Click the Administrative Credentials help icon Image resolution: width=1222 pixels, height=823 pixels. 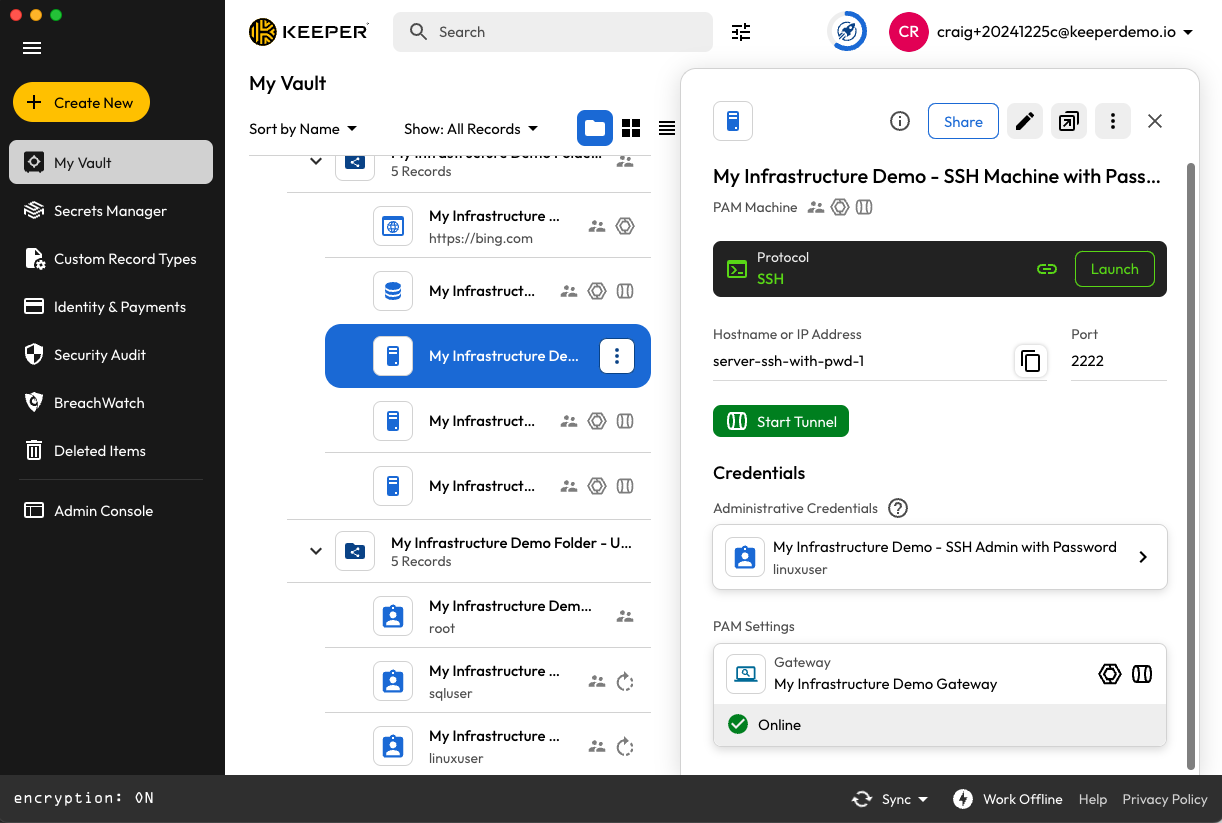coord(898,508)
